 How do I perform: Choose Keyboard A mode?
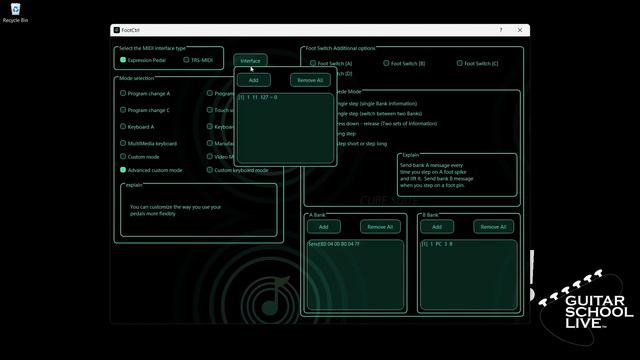point(137,127)
